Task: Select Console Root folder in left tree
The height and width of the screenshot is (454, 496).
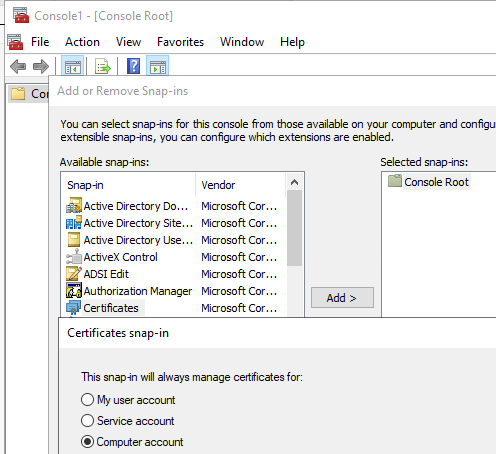Action: [x=29, y=94]
